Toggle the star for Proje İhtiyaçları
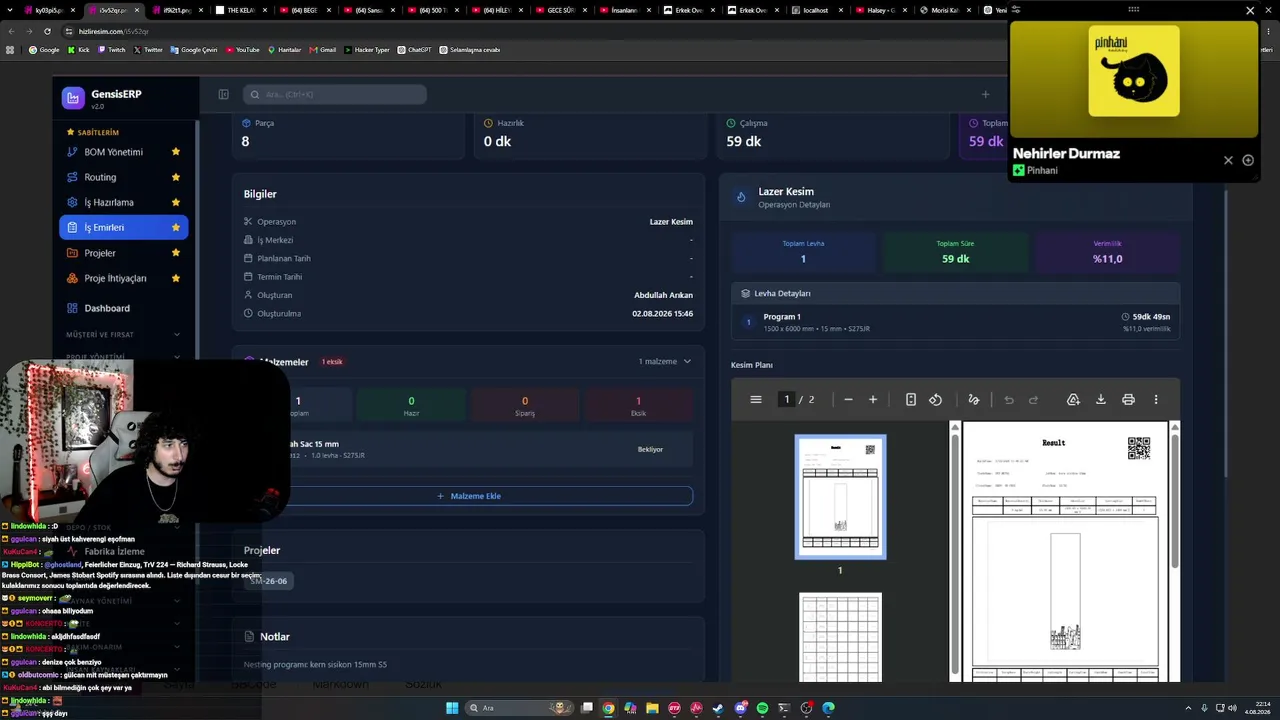Viewport: 1280px width, 720px height. (x=176, y=278)
